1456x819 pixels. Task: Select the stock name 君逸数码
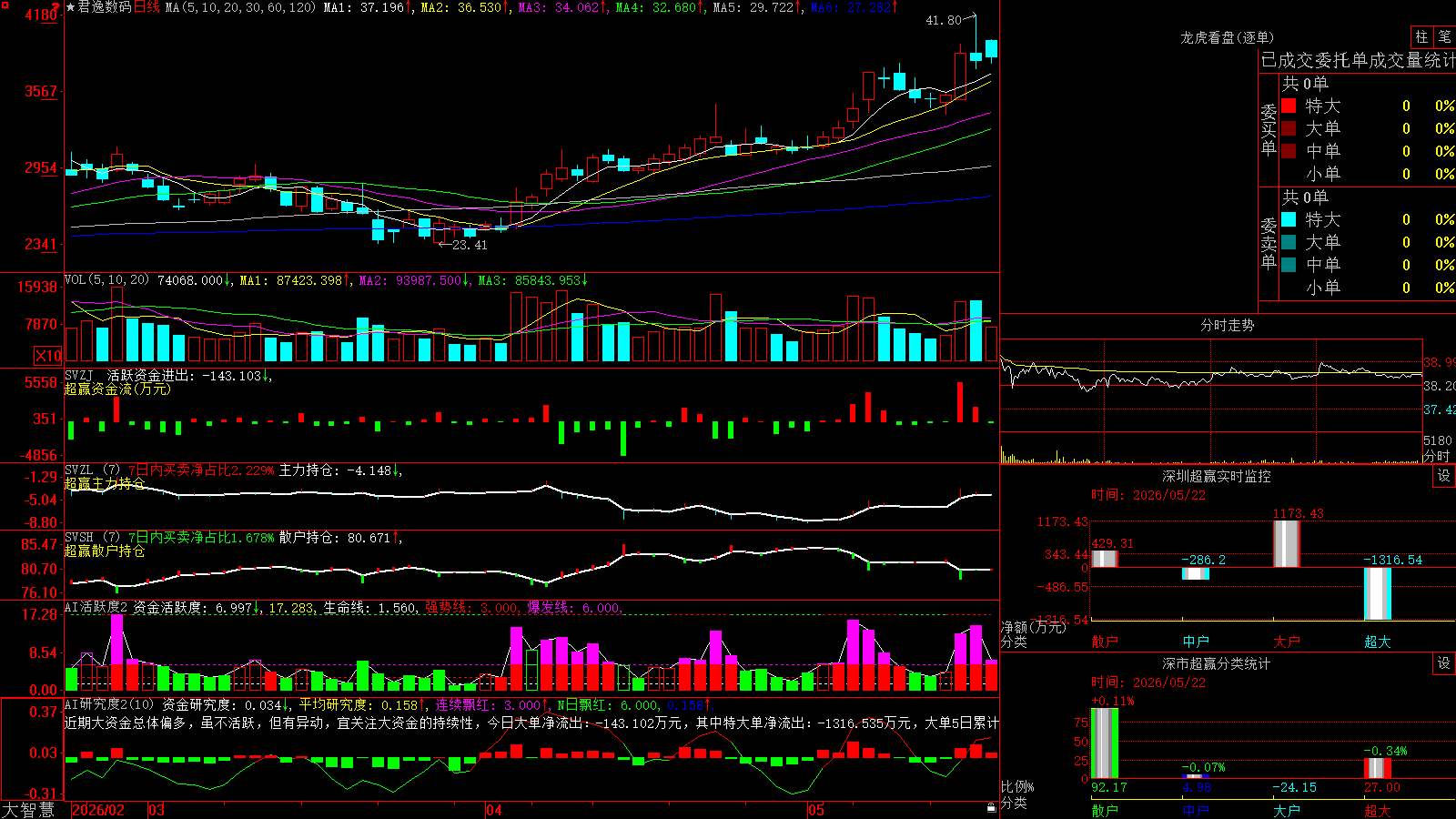tap(105, 7)
